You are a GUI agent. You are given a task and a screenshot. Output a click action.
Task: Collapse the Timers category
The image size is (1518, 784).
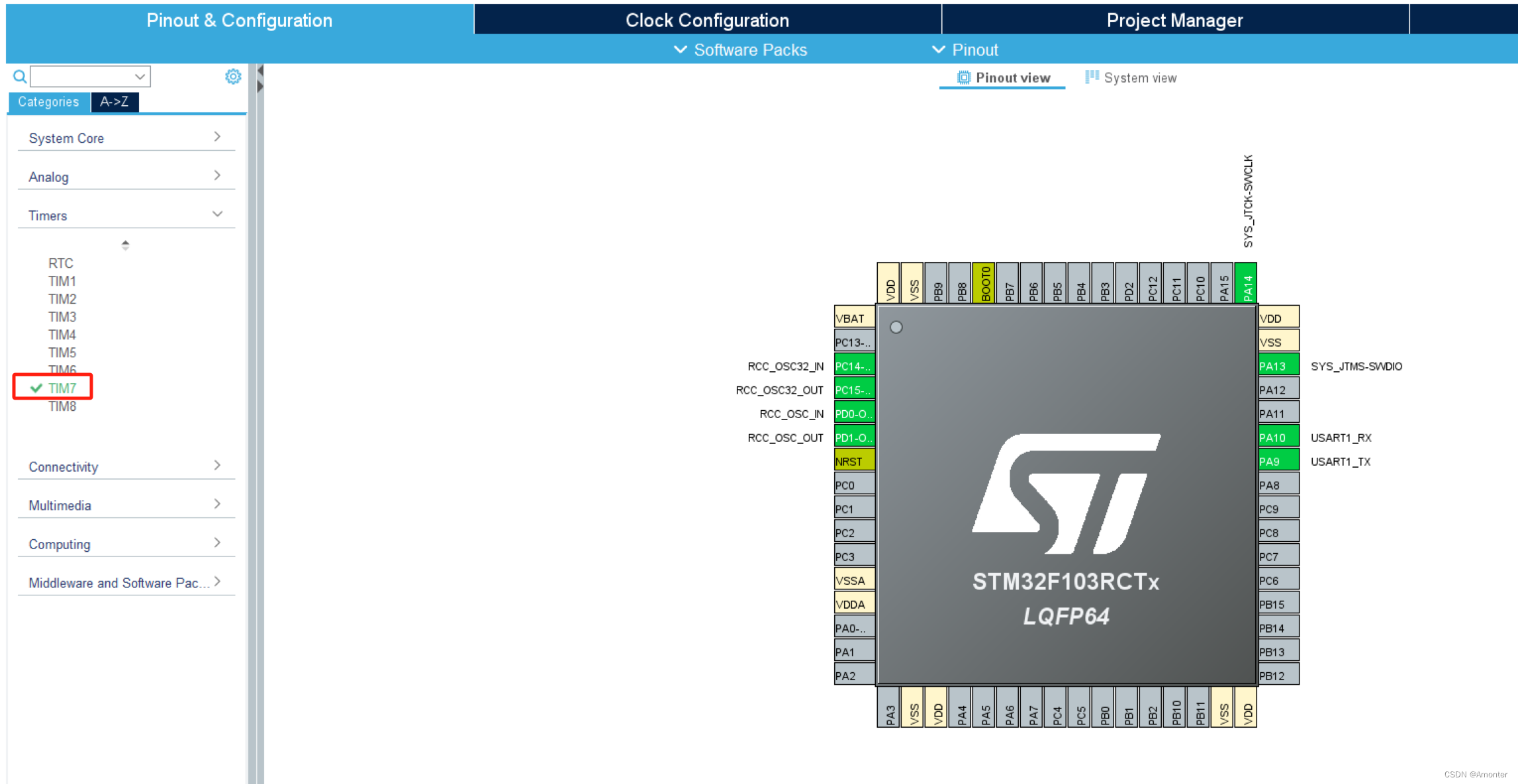coord(126,215)
